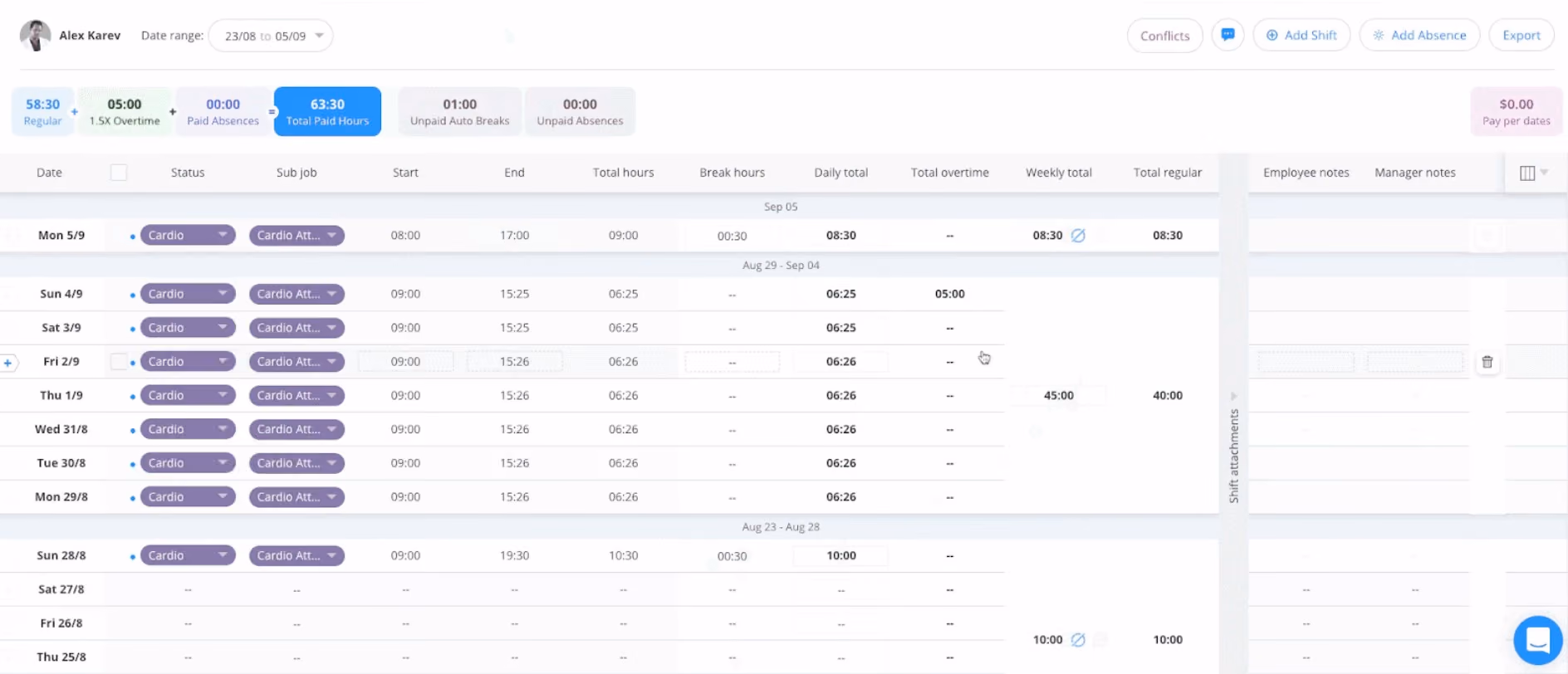The width and height of the screenshot is (1568, 674).
Task: Click the Sun 28/8 break hours 00:30
Action: pos(732,556)
